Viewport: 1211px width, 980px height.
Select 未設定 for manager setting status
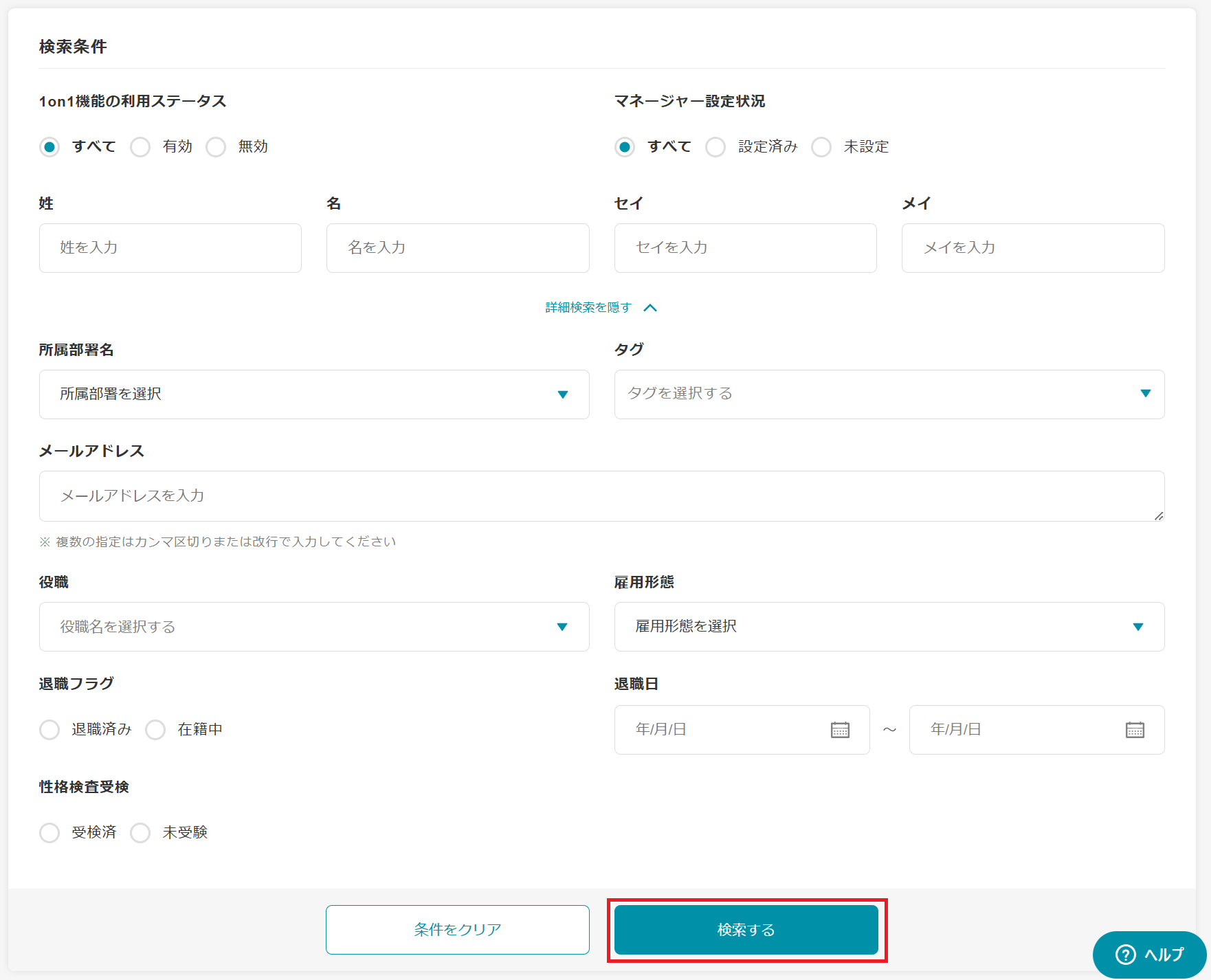[x=821, y=146]
